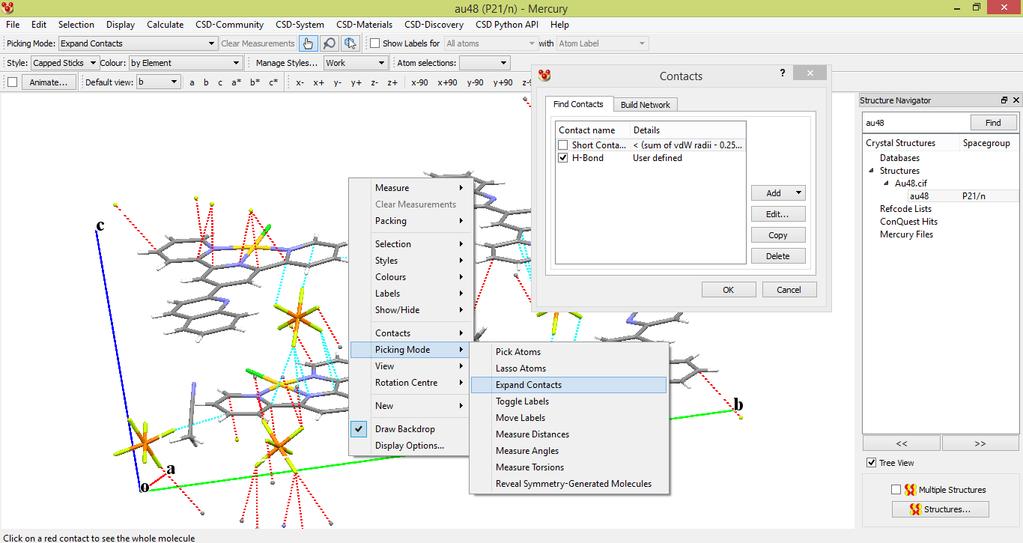Rotate view with z- button
This screenshot has width=1023, height=543.
point(374,82)
